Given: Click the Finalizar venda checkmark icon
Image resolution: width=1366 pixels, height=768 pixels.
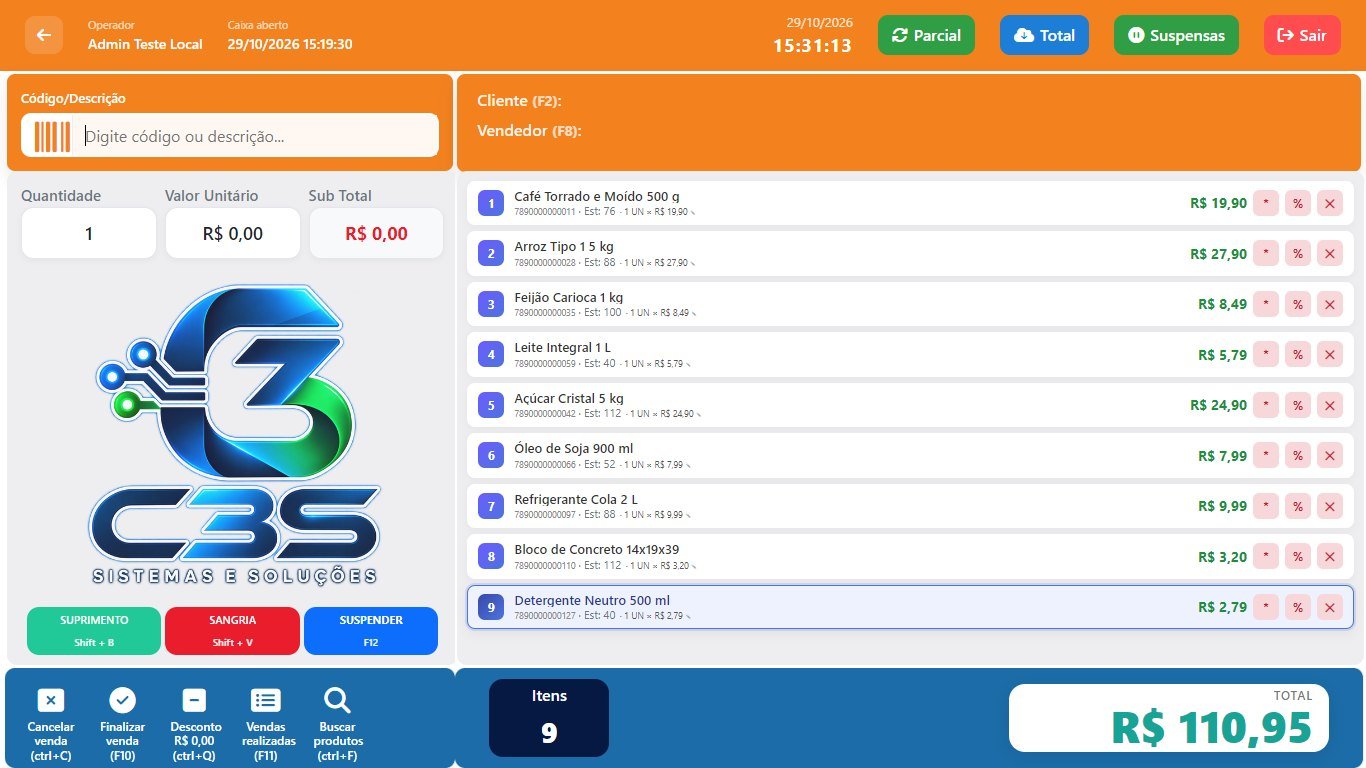Looking at the screenshot, I should [x=122, y=700].
